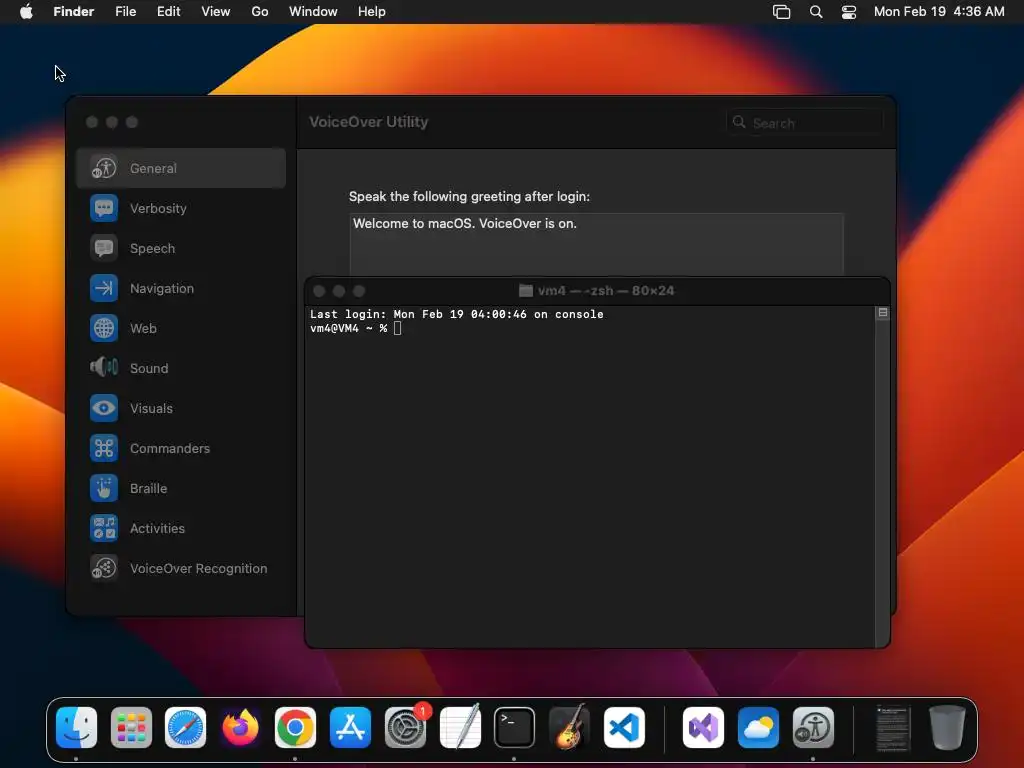Open Finder from the Dock
The width and height of the screenshot is (1024, 768).
coord(76,728)
